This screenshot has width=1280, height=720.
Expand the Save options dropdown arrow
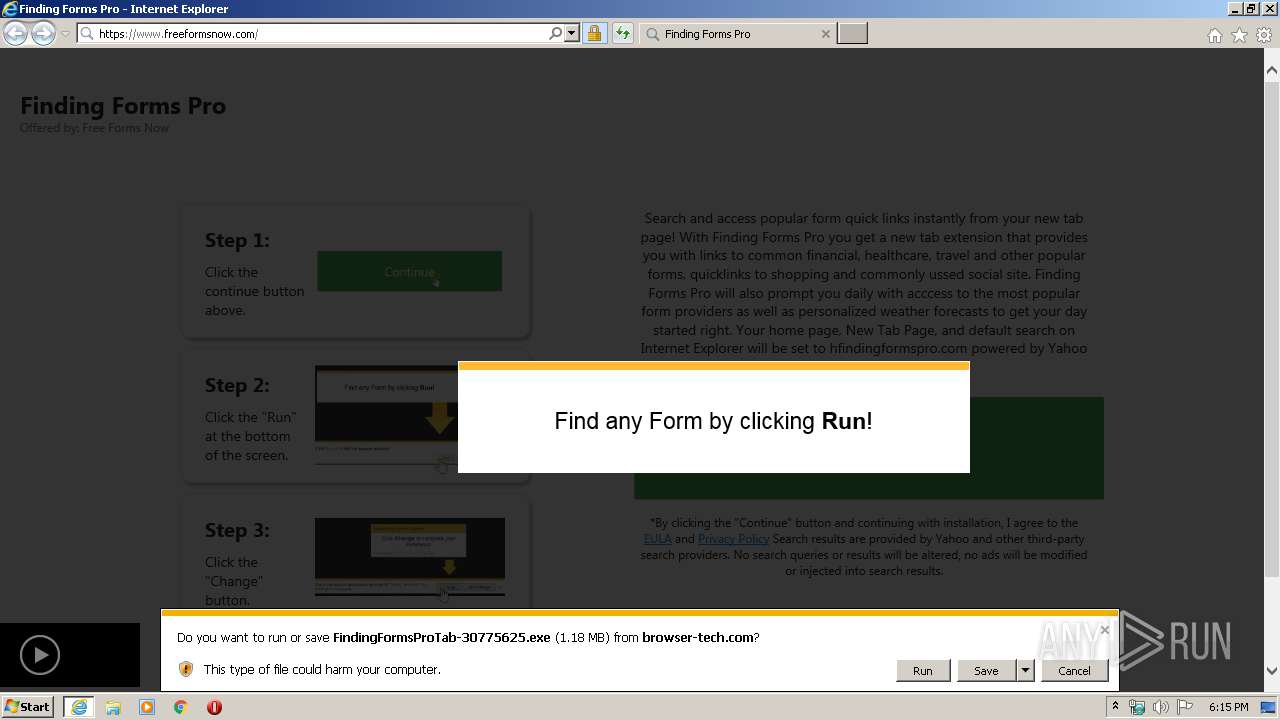[1025, 670]
